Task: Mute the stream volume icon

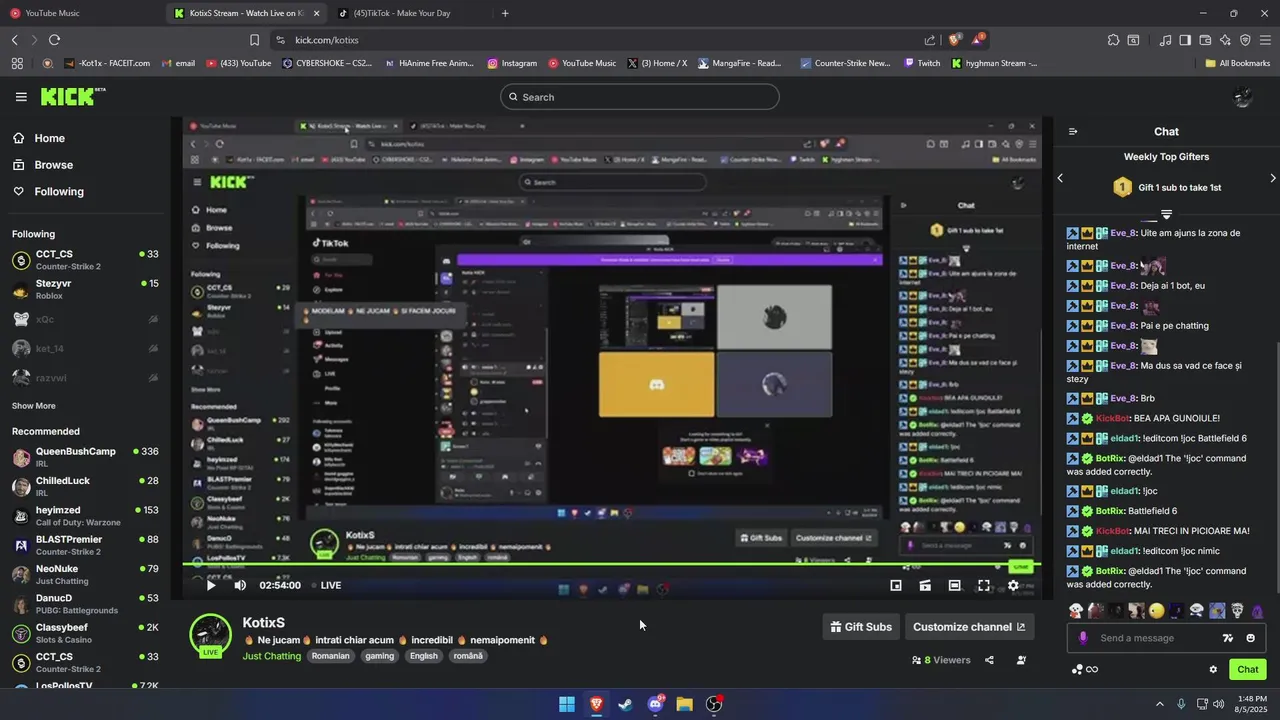Action: [x=240, y=585]
